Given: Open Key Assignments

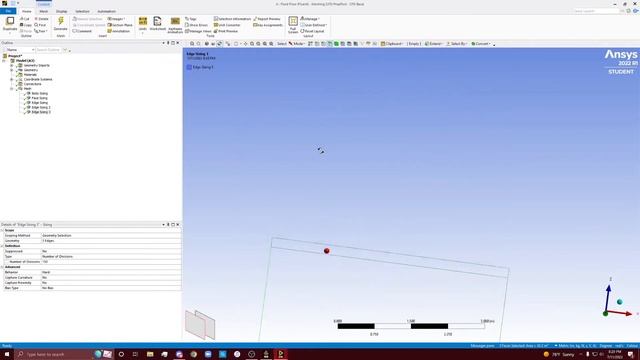Looking at the screenshot, I should [268, 25].
